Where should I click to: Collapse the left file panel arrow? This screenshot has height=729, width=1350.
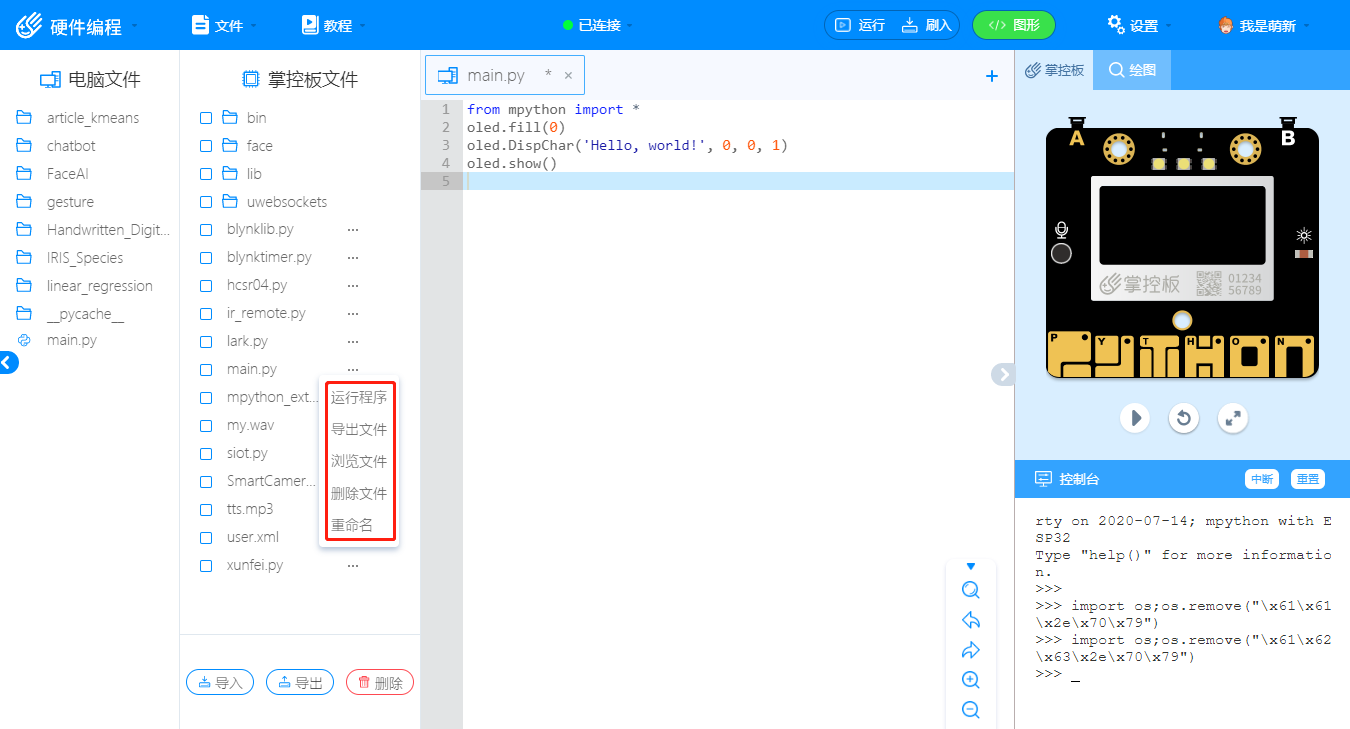8,363
